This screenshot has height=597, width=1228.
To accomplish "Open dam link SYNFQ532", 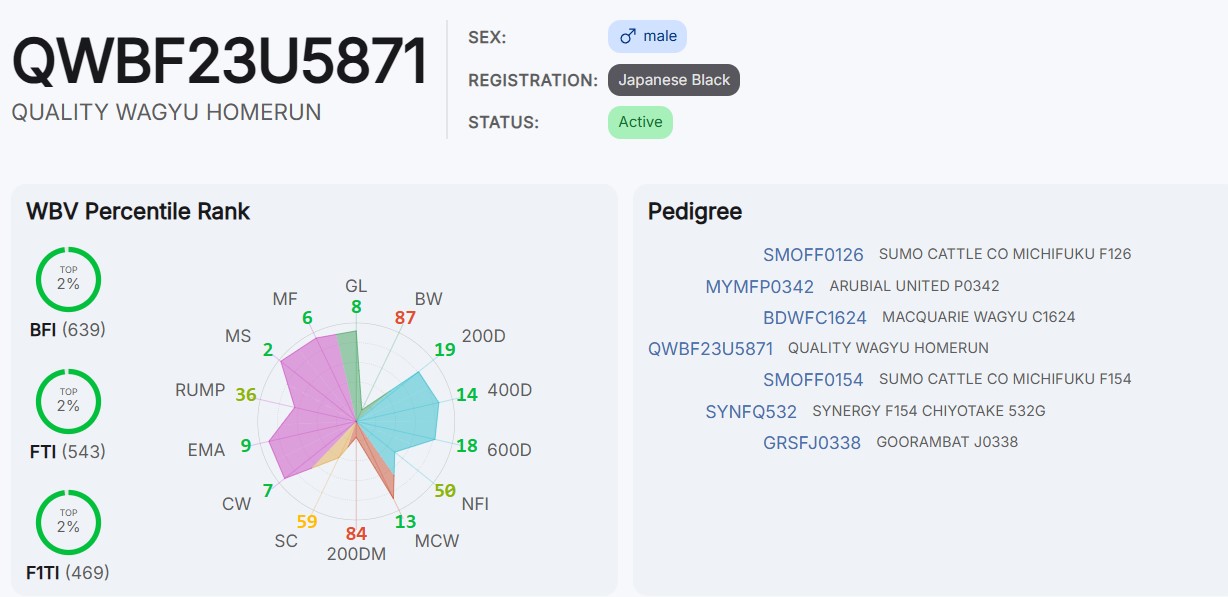I will tap(751, 412).
